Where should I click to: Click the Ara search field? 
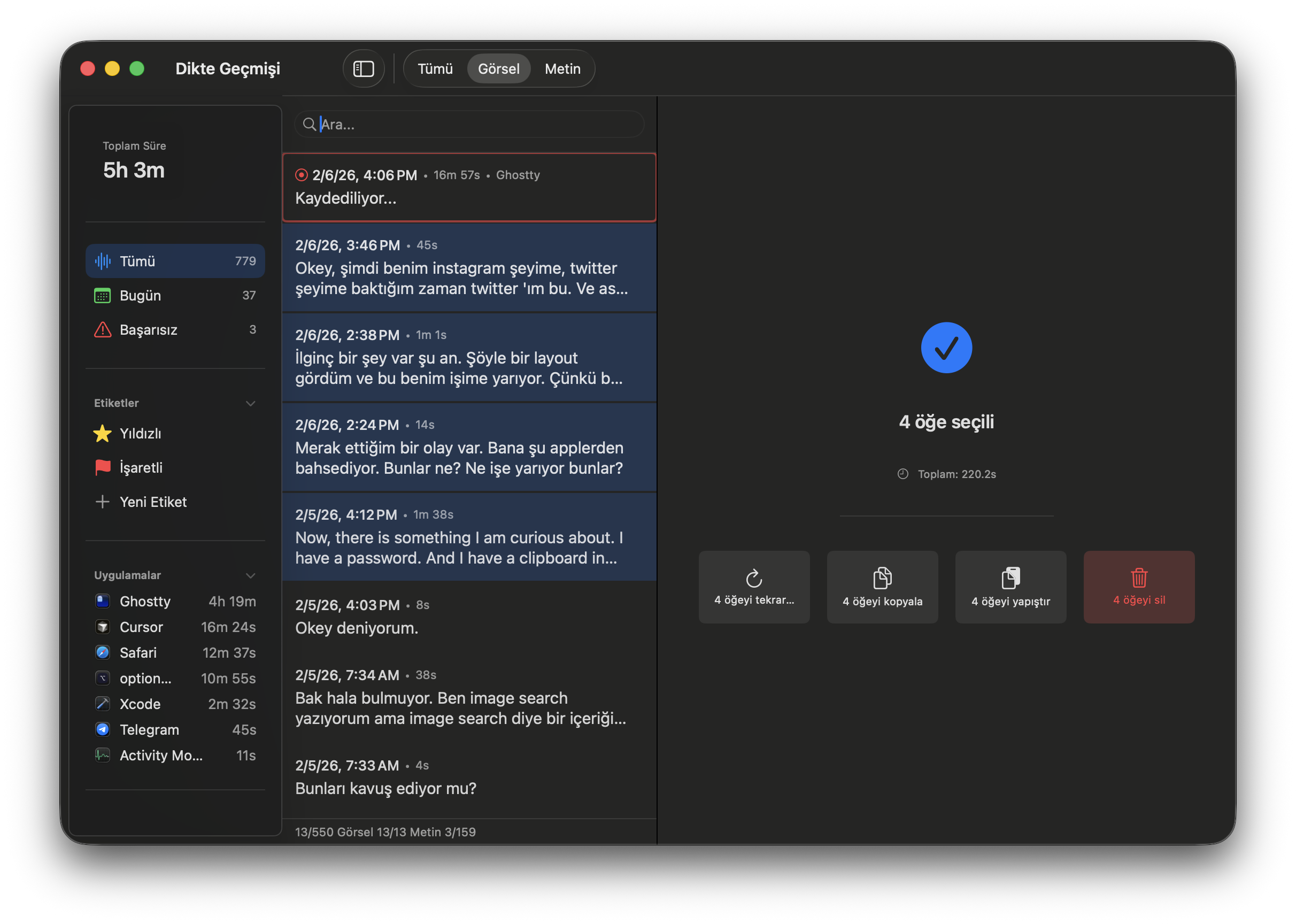point(468,124)
